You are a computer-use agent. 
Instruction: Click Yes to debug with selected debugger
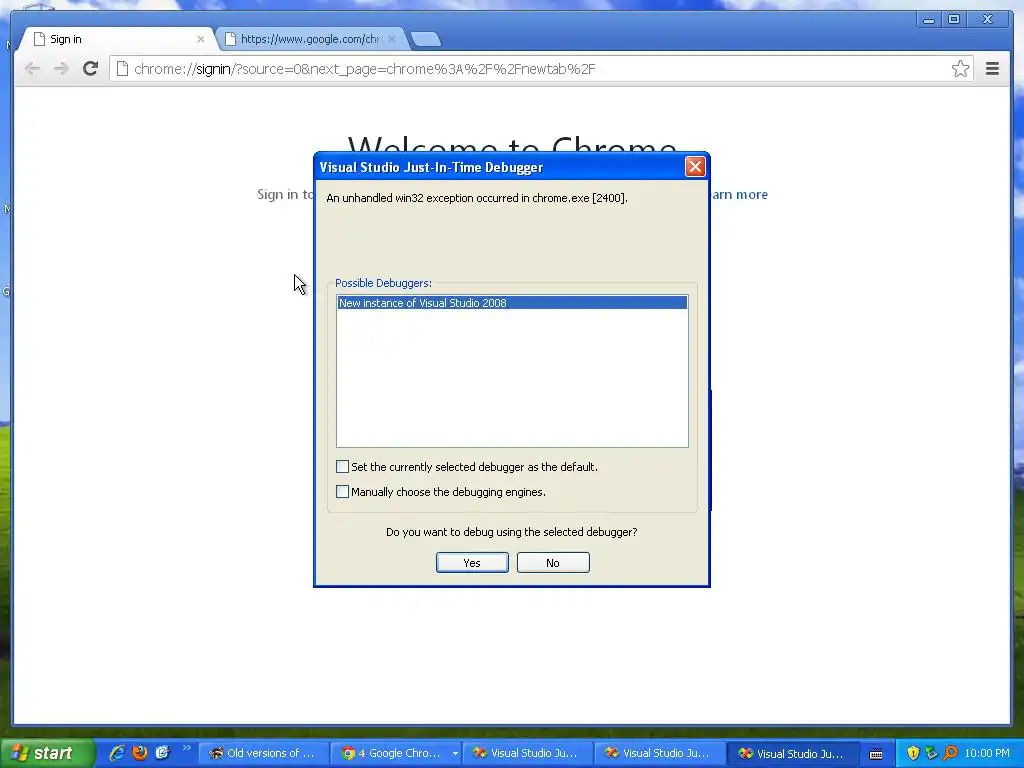[472, 563]
